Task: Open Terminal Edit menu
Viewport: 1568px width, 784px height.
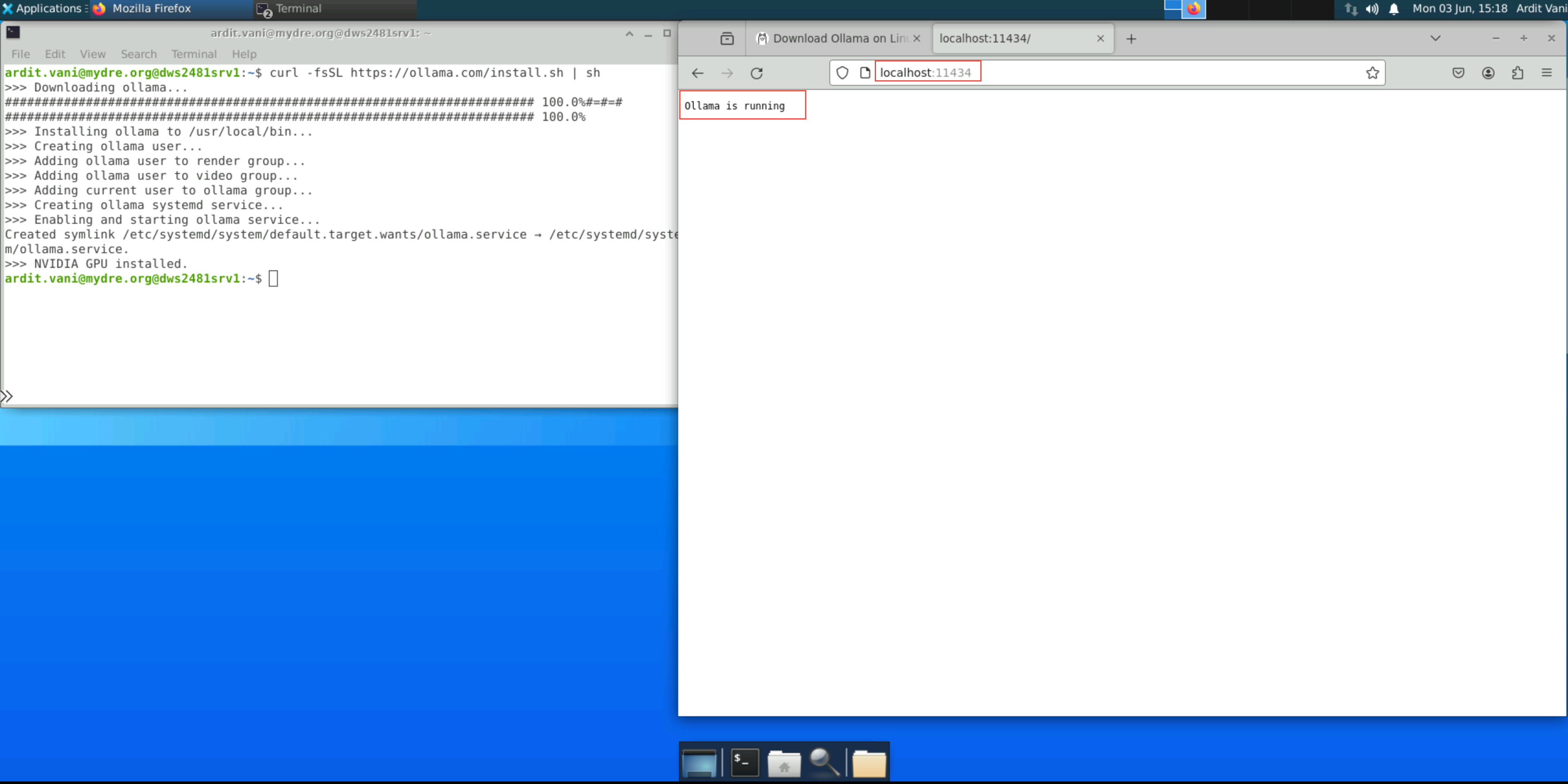Action: click(x=55, y=54)
